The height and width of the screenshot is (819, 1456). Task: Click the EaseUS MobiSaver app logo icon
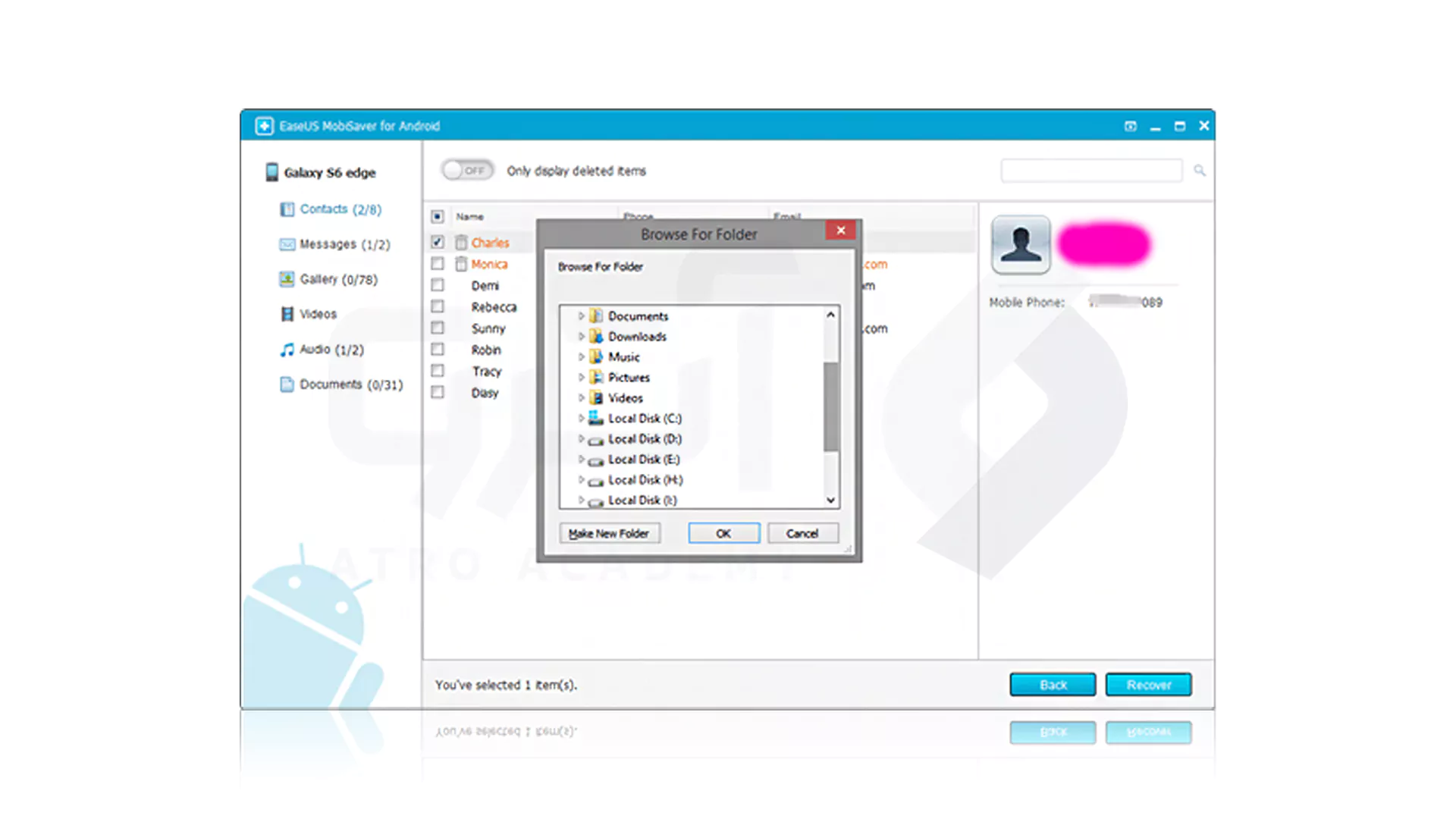click(264, 126)
